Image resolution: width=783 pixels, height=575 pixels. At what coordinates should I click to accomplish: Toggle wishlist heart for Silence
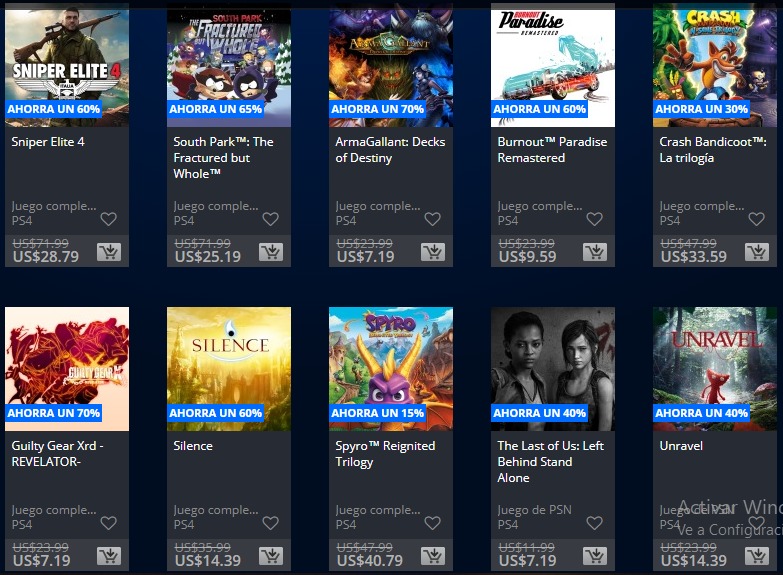270,523
